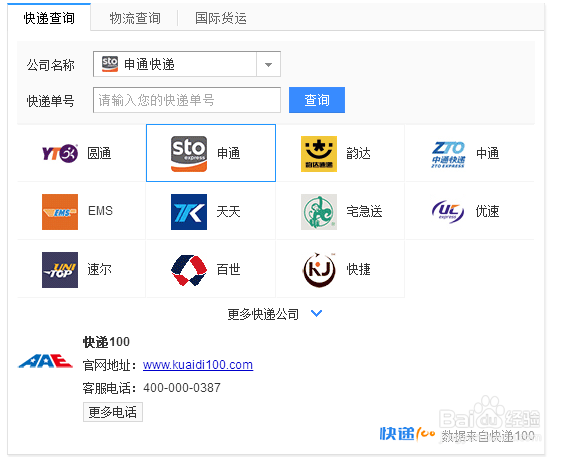Screen dimensions: 573x457
Task: Click the 百世 label text
Action: click(228, 270)
